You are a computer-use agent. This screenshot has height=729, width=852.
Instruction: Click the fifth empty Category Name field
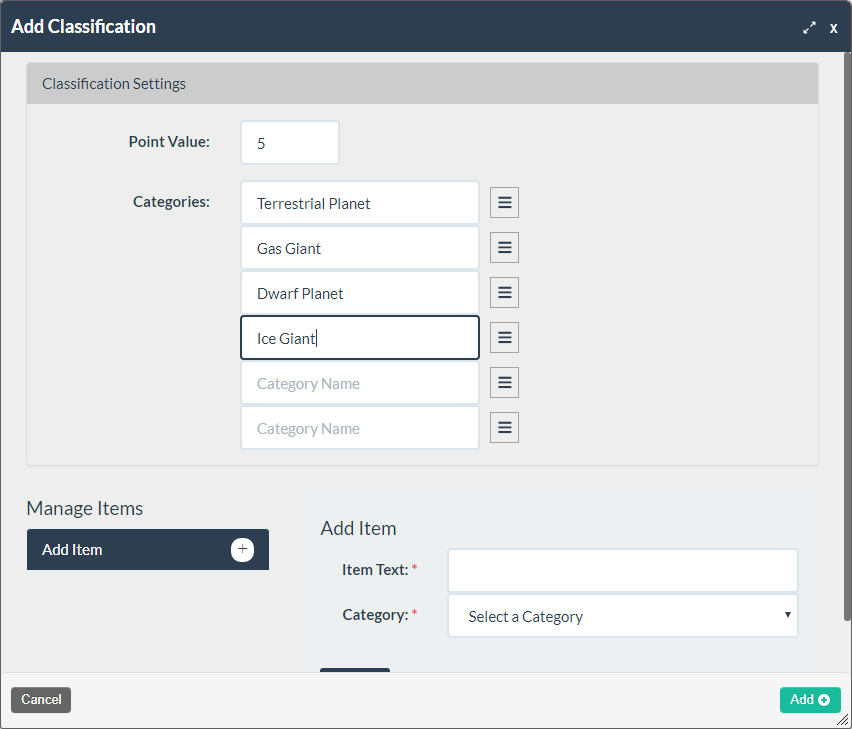click(360, 383)
